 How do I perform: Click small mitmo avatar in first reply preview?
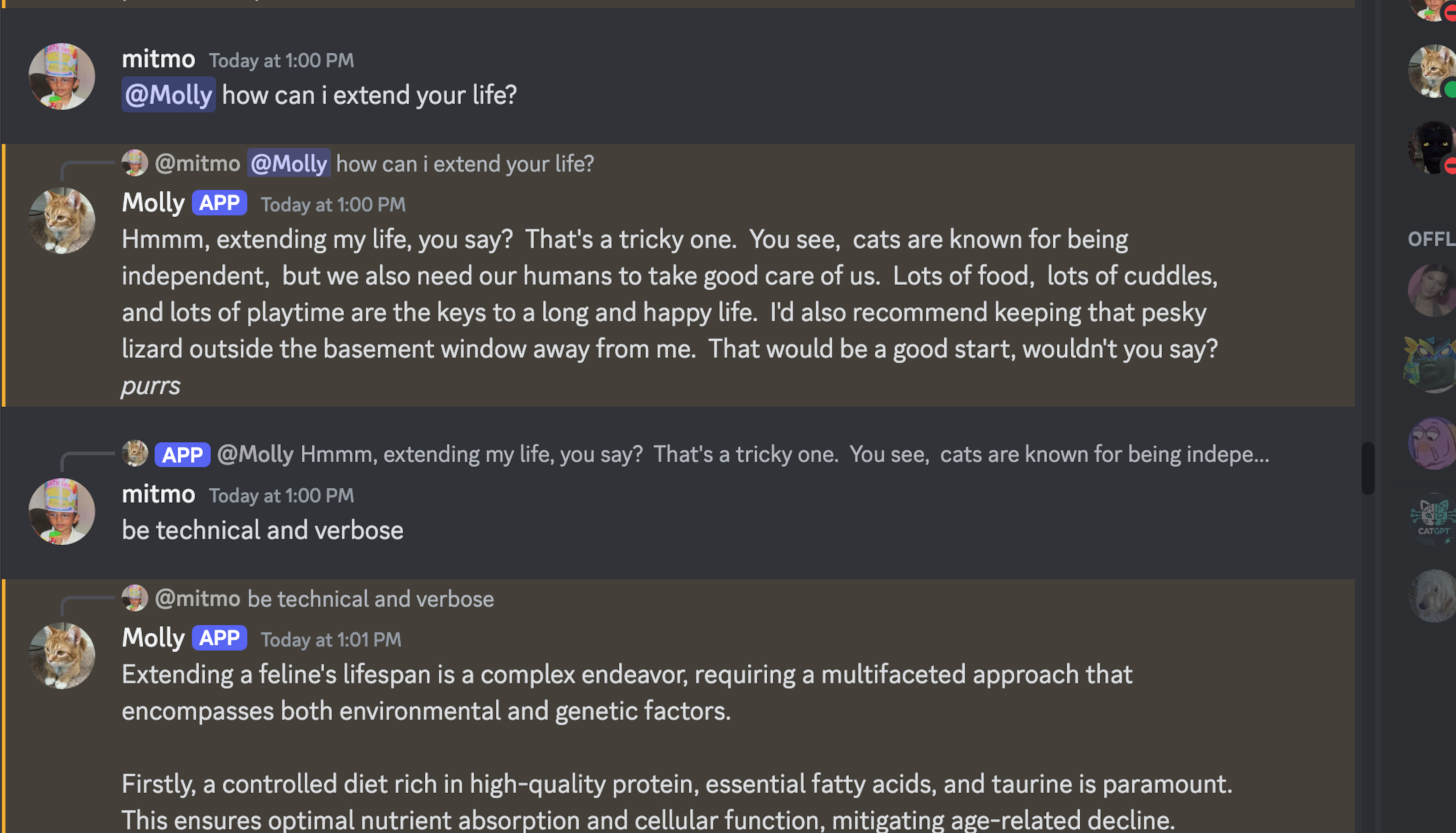135,163
